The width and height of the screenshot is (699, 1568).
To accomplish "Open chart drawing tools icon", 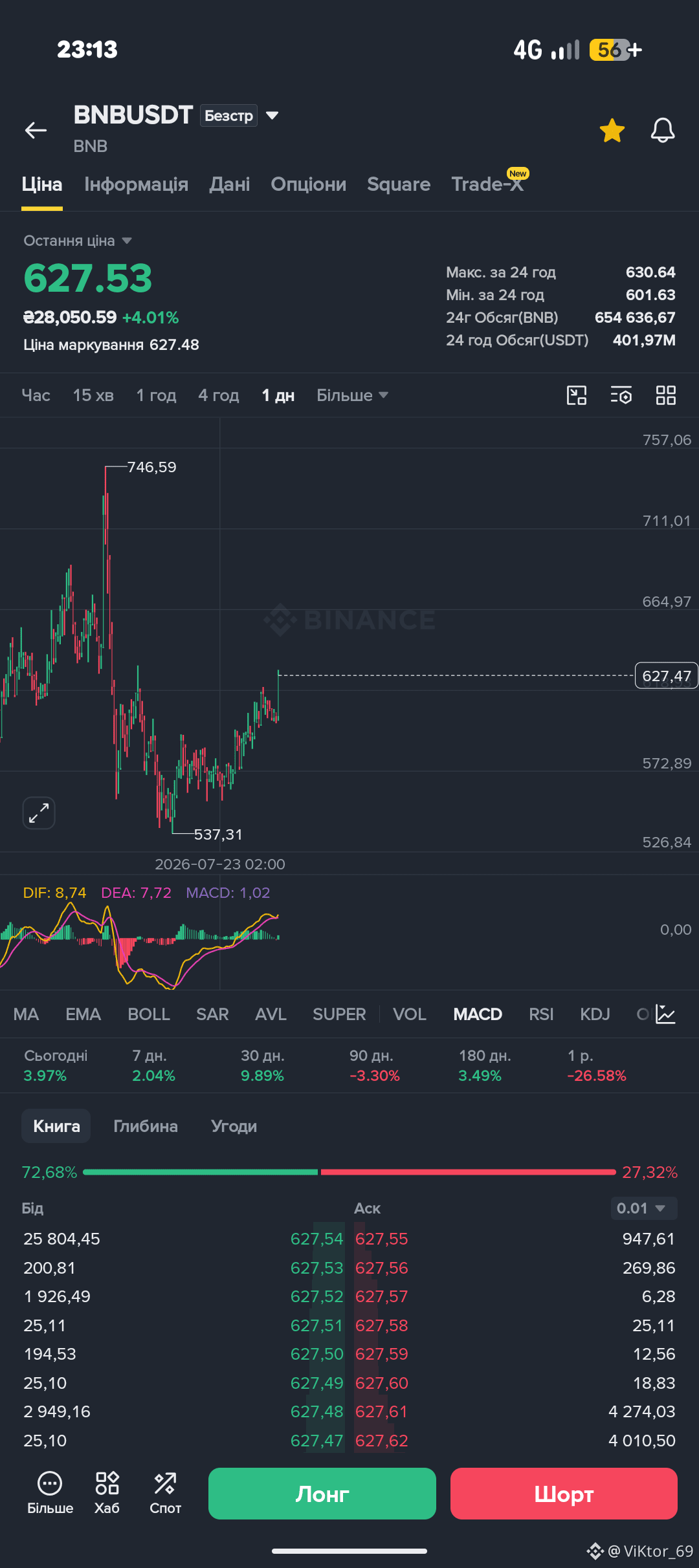I will [576, 395].
